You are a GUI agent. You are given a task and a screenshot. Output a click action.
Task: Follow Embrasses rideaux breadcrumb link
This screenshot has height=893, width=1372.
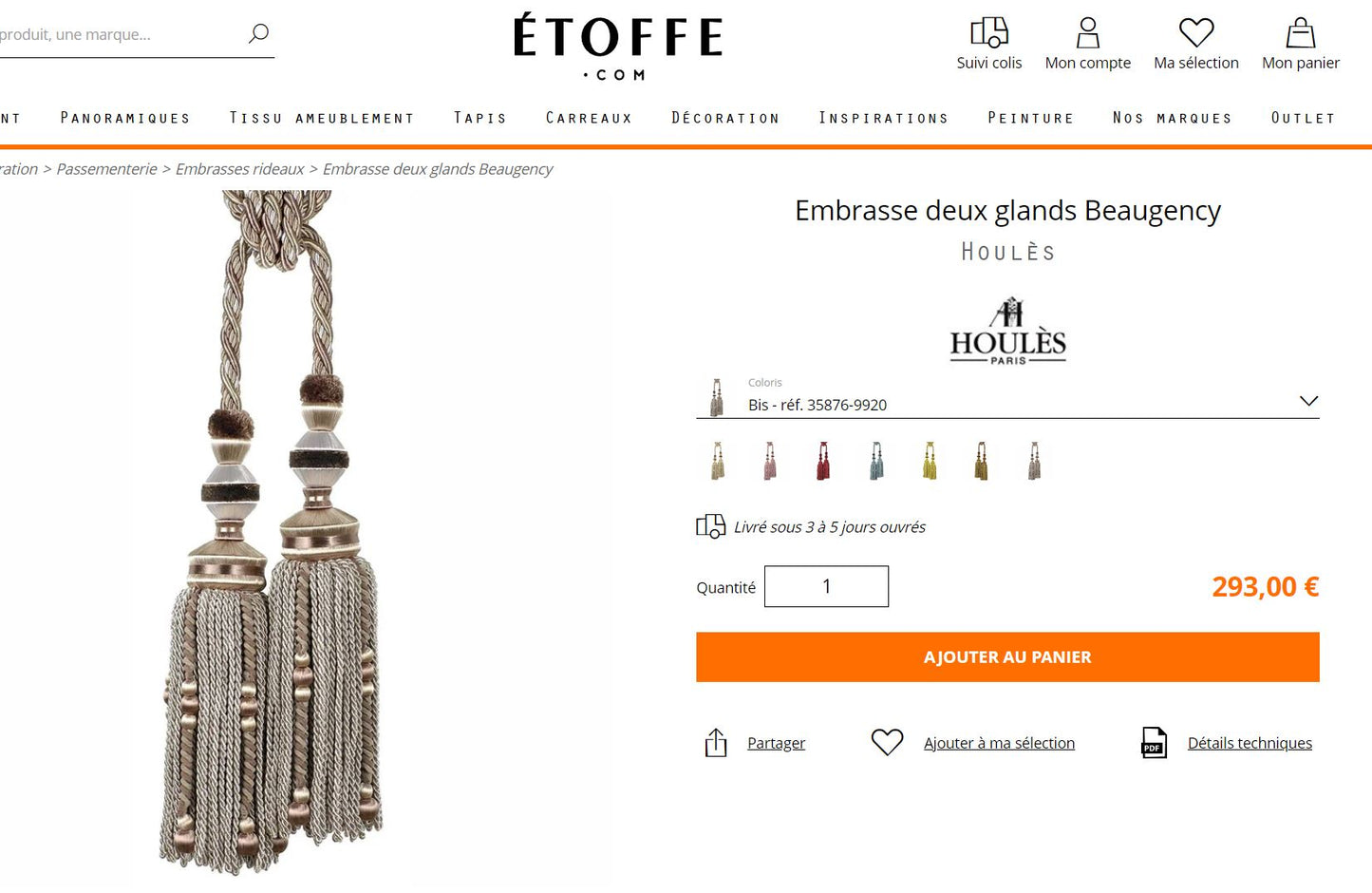239,169
